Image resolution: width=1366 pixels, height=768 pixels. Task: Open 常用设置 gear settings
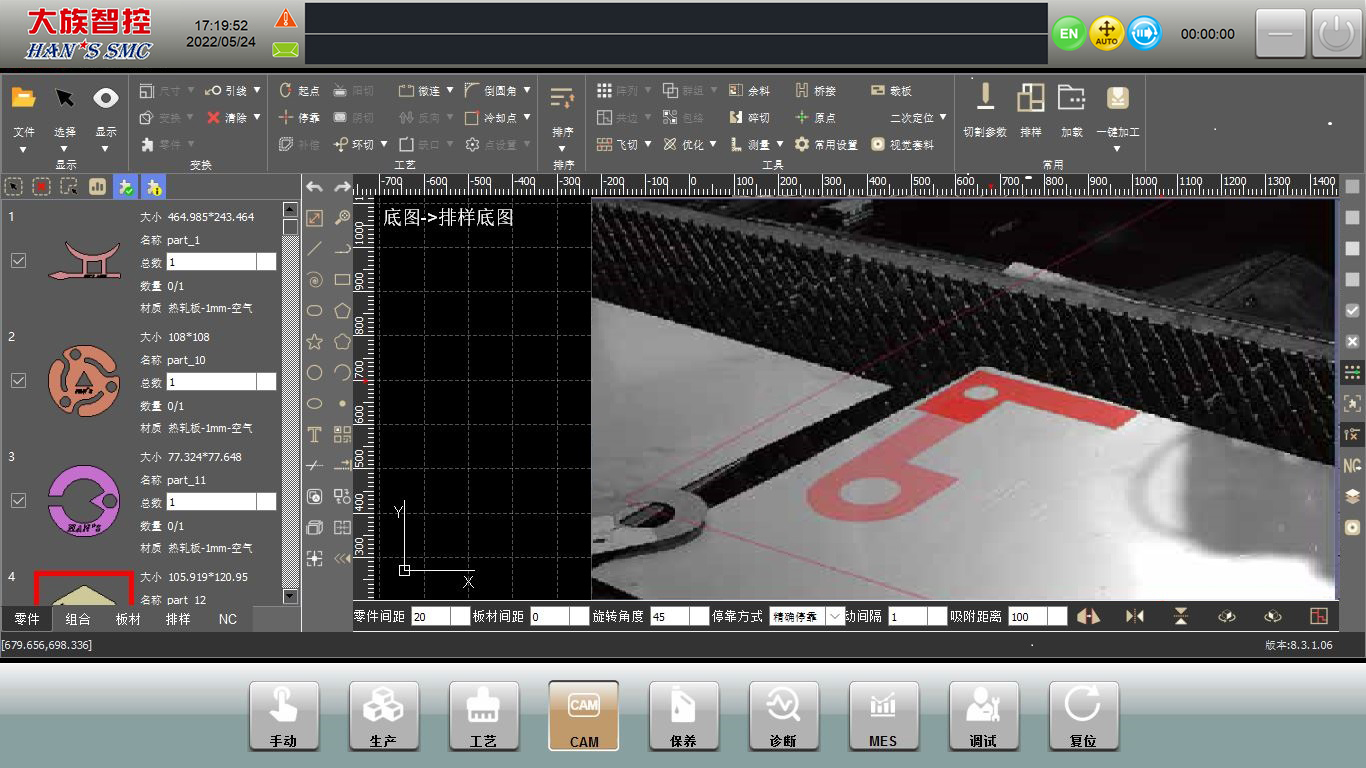click(826, 145)
